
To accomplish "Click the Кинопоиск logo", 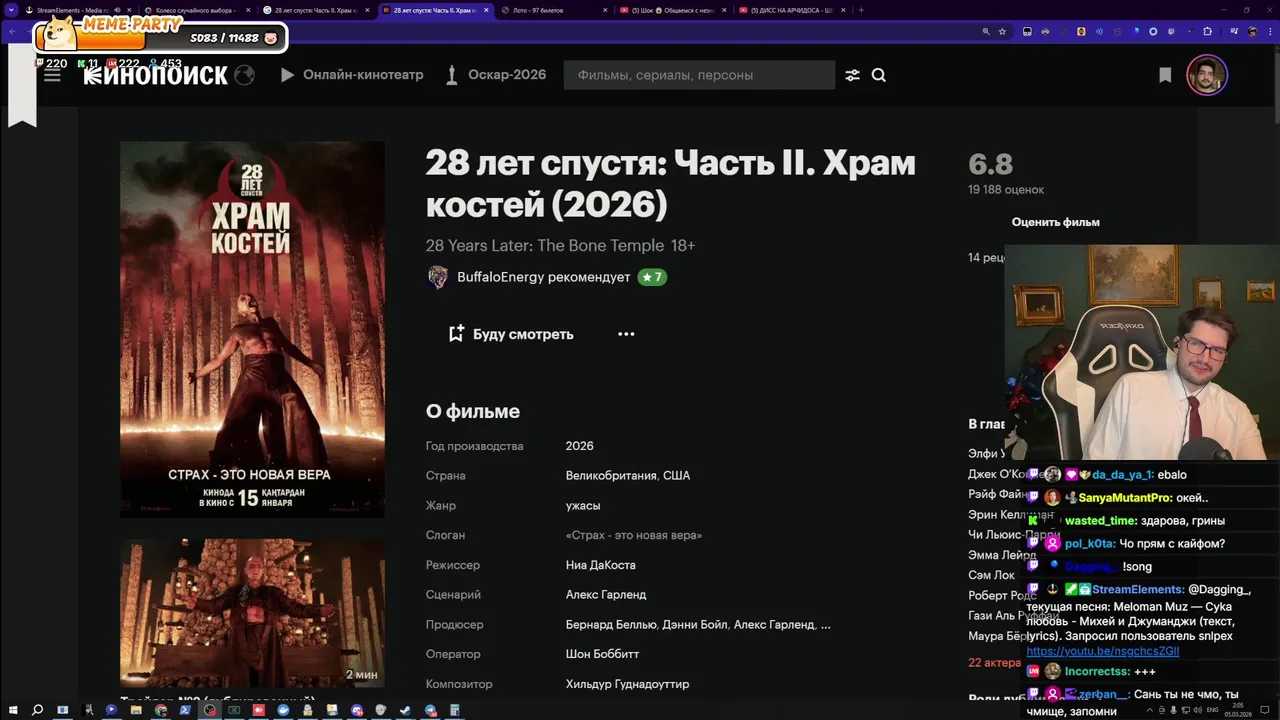I will (x=155, y=75).
